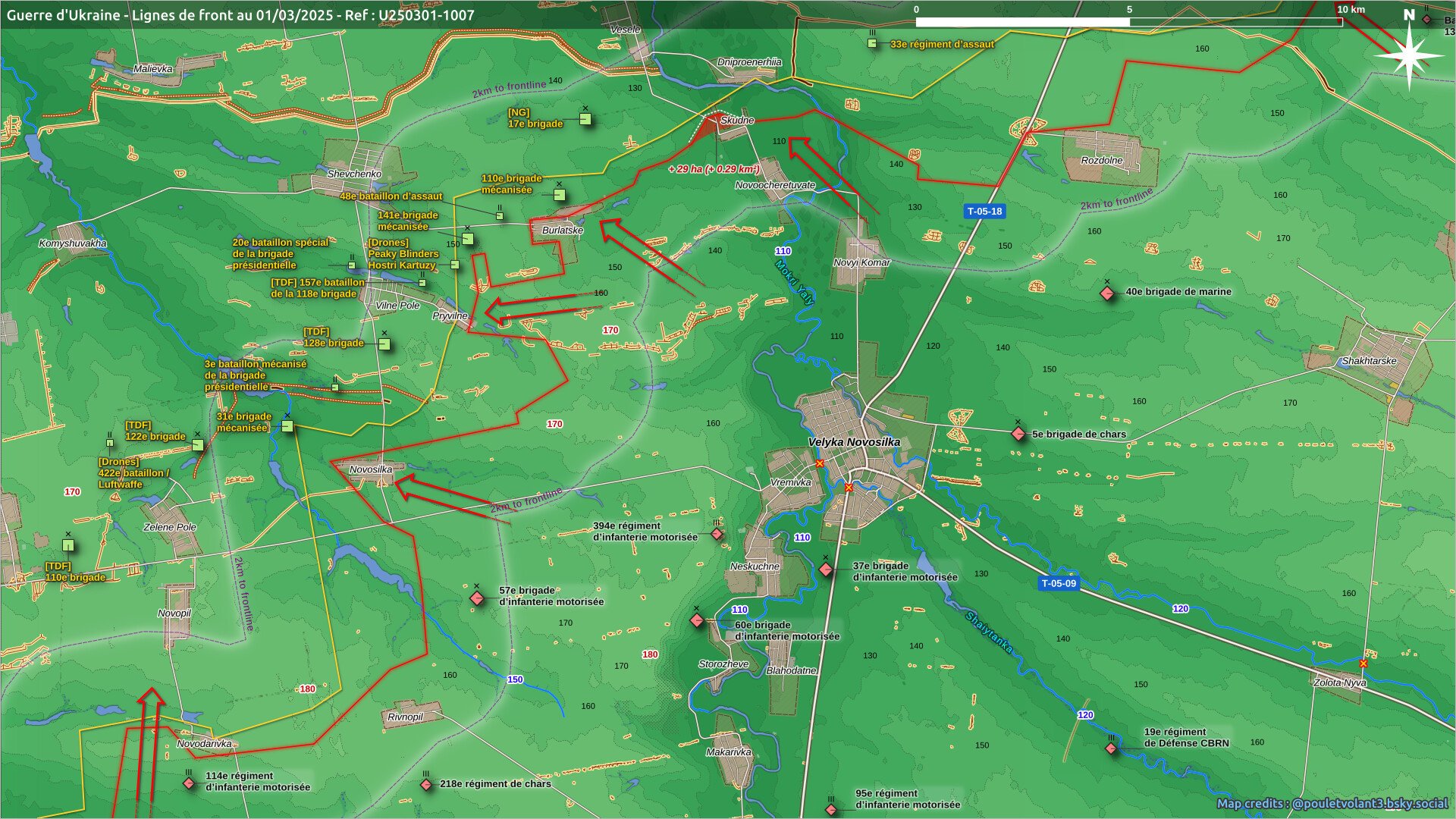This screenshot has height=819, width=1456.
Task: Select the Novopil village label
Action: tap(174, 613)
